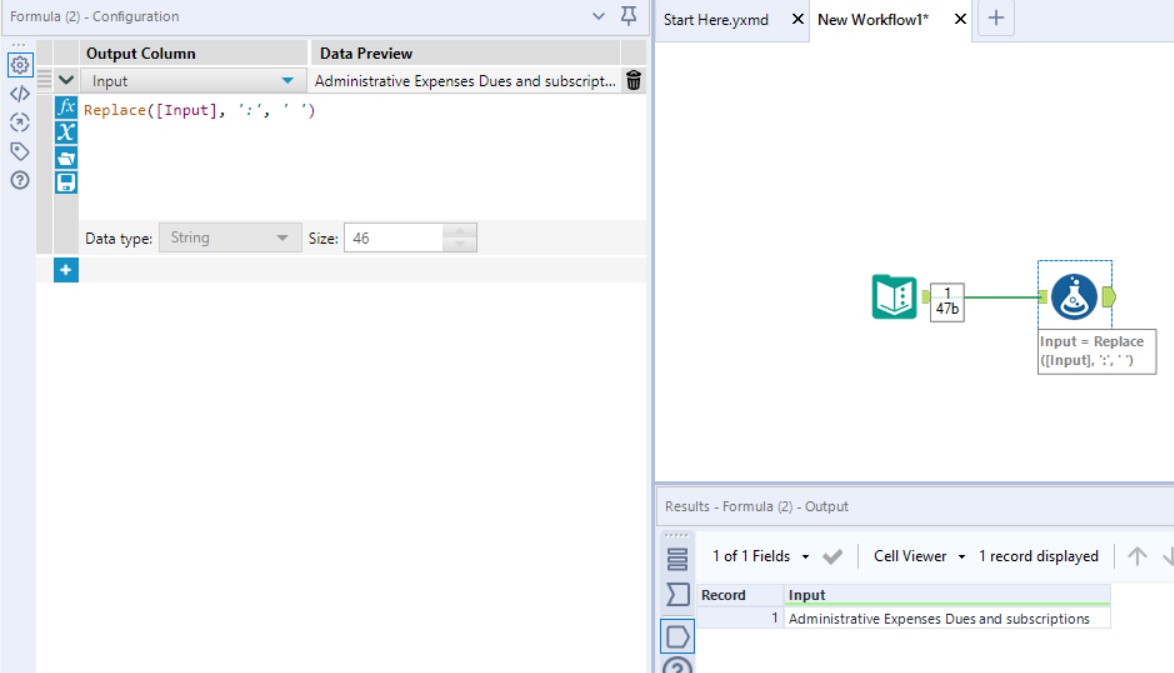Select the Formula tool on the canvas

point(1074,297)
